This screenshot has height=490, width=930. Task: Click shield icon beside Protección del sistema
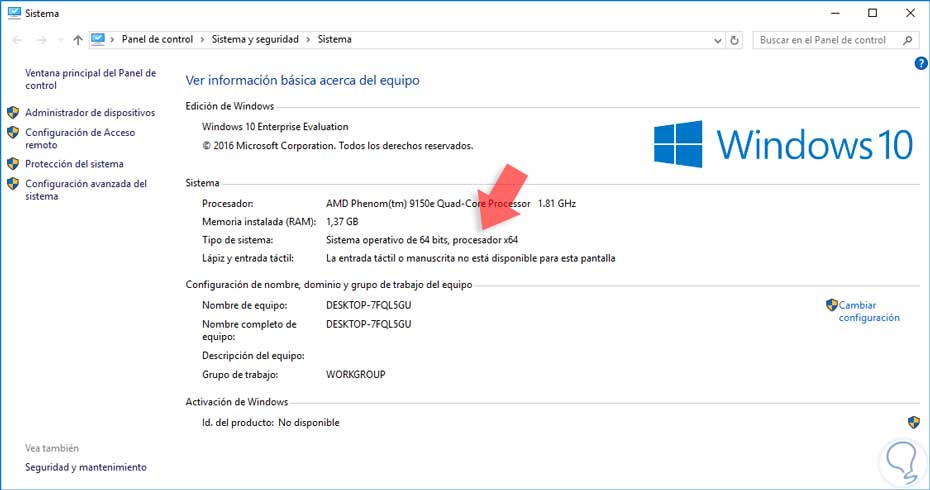click(13, 164)
